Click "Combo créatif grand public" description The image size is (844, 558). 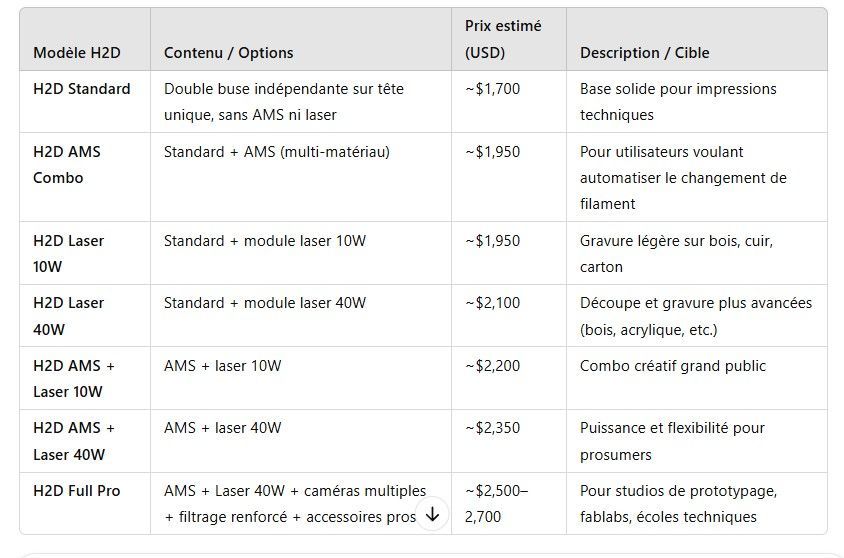(x=673, y=366)
